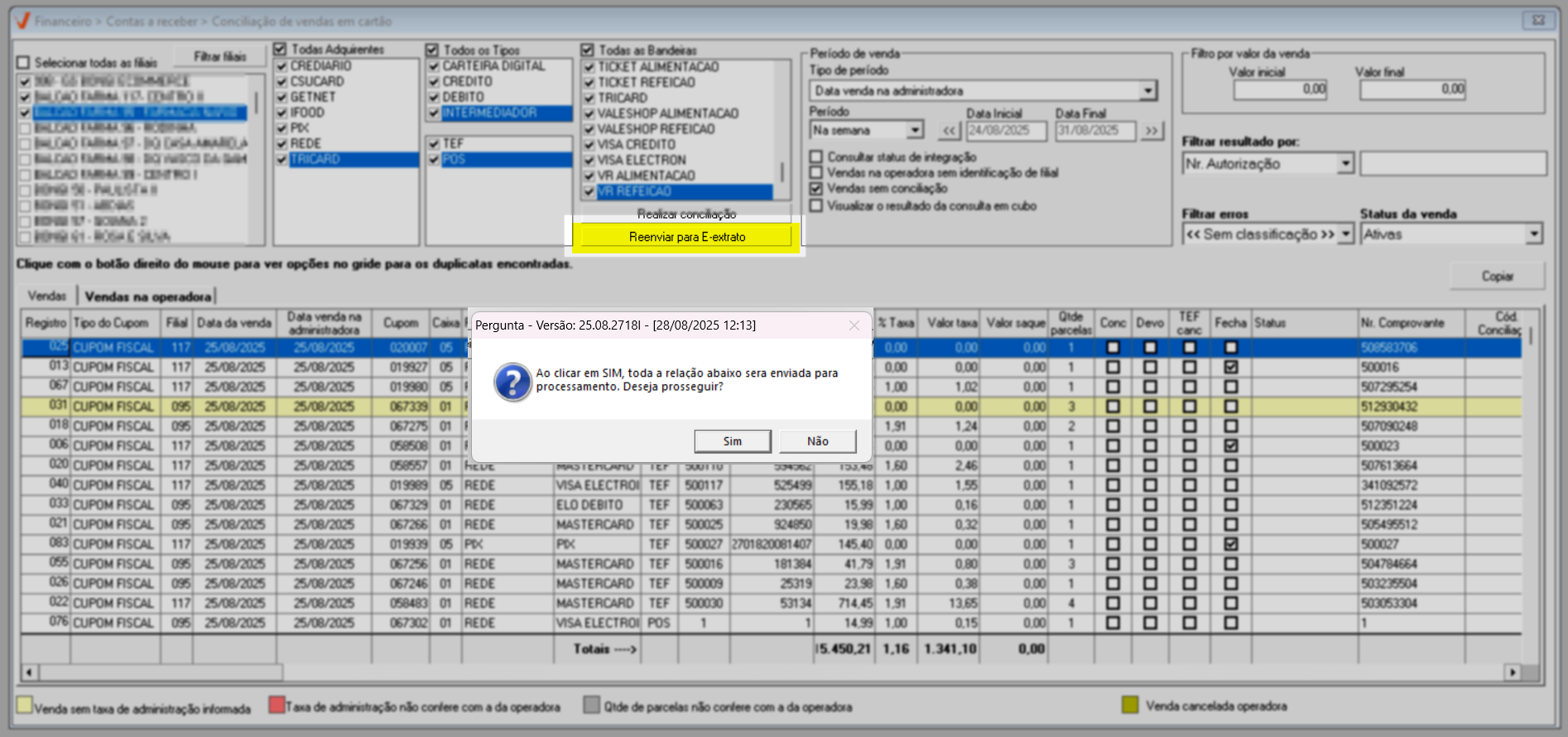Click the app logo in title bar
The width and height of the screenshot is (1568, 737).
click(x=22, y=21)
